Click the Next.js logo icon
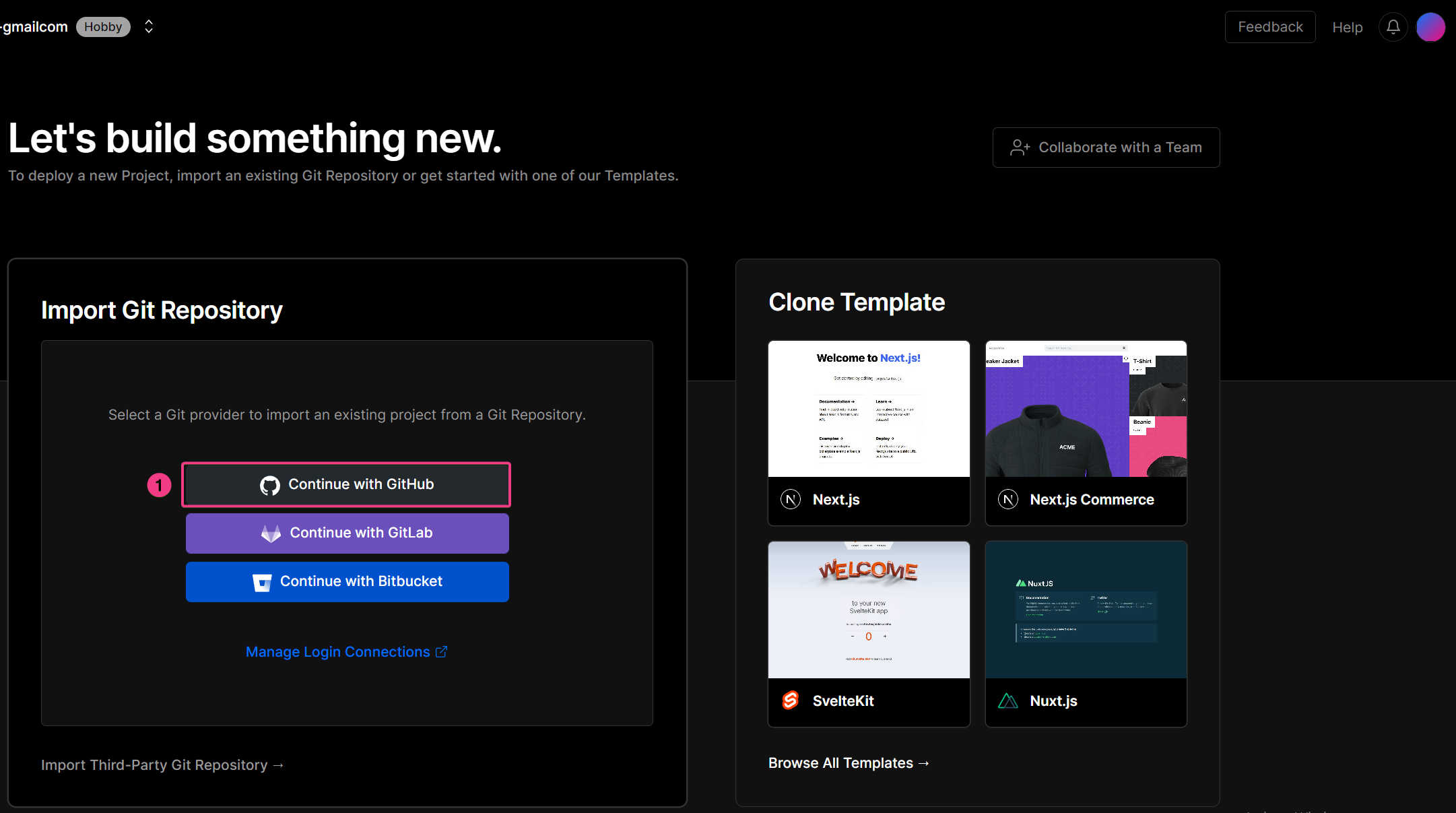 [x=791, y=499]
